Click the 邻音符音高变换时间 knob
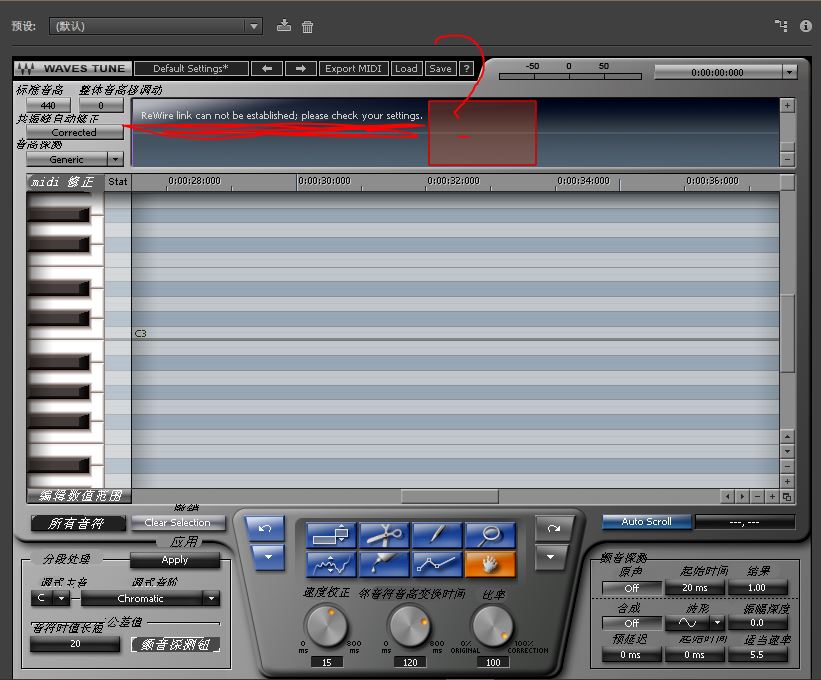Viewport: 821px width, 680px height. coord(409,625)
